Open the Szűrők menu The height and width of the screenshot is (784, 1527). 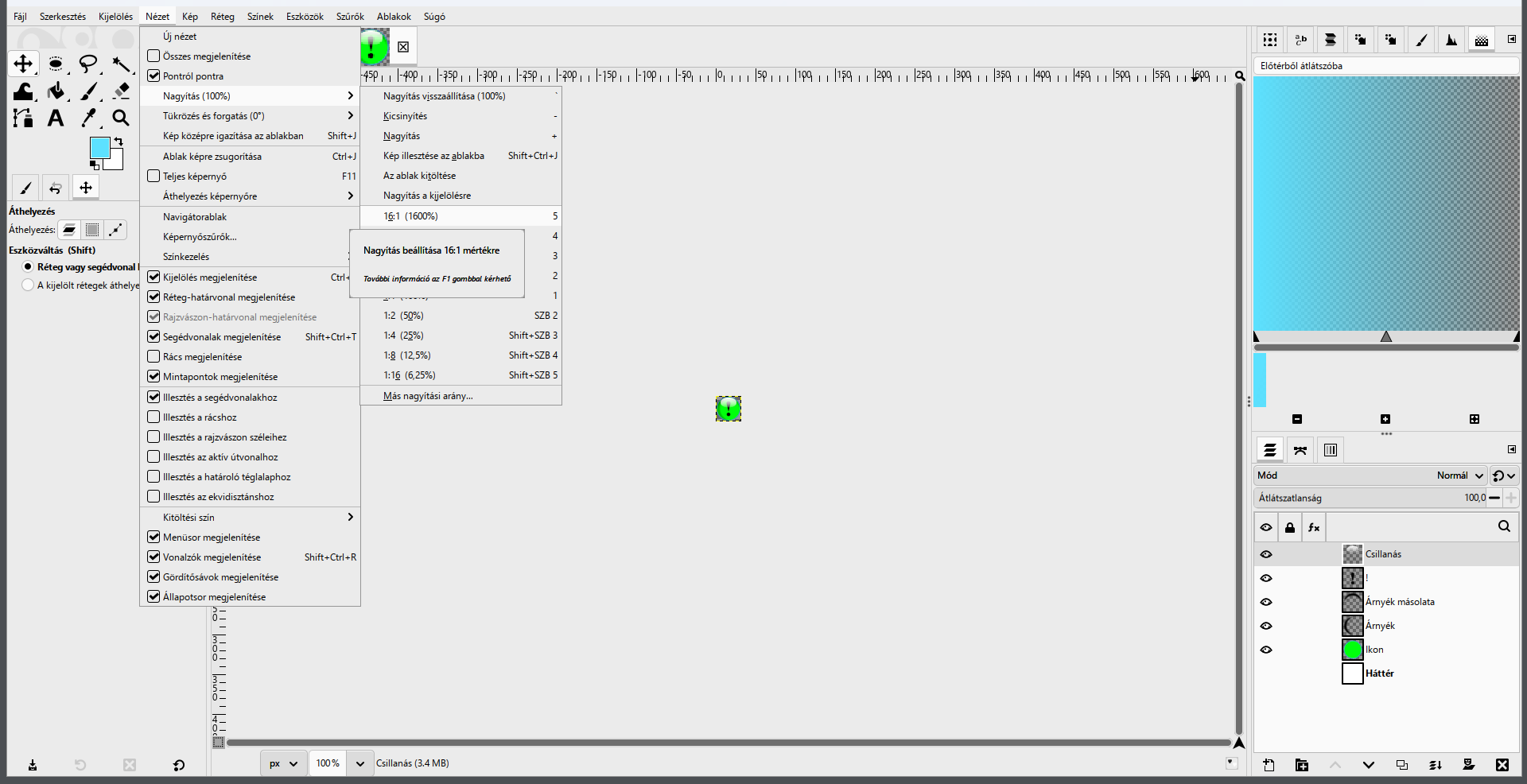[x=350, y=17]
